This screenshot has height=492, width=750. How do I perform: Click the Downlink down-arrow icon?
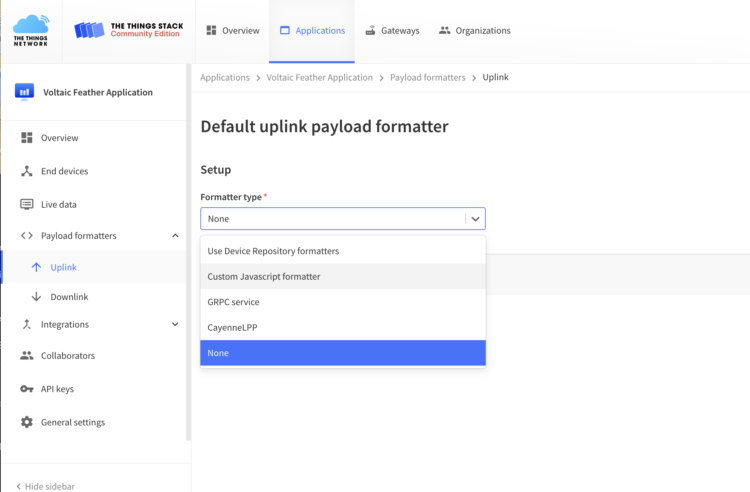tap(36, 296)
